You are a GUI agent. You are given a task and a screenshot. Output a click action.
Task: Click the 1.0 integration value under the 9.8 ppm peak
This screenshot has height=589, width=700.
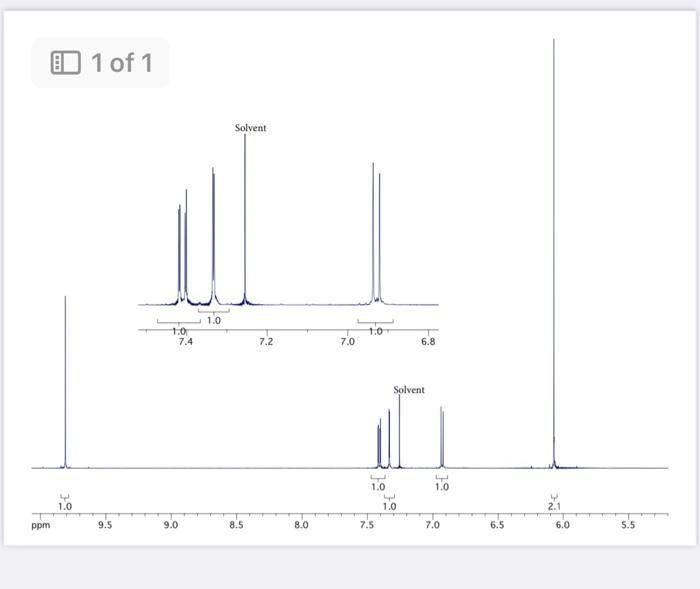65,506
